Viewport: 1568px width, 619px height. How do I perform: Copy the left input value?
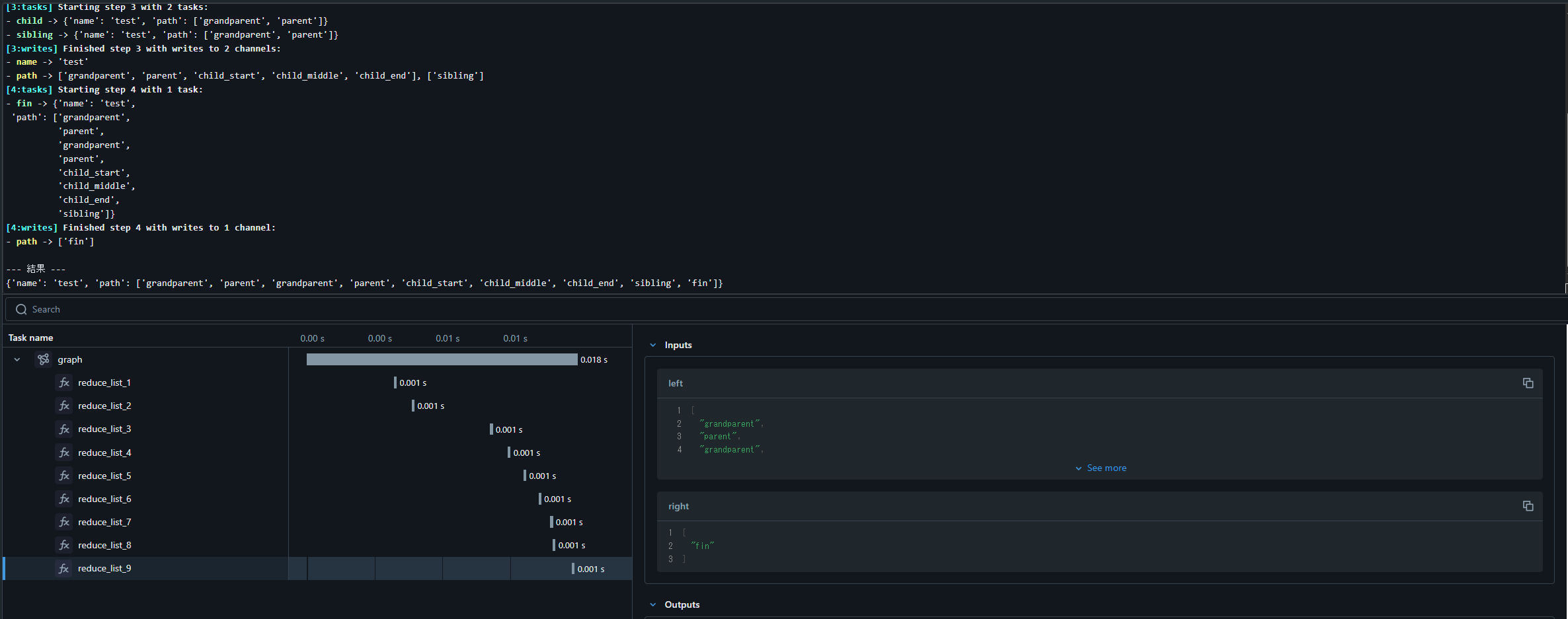tap(1528, 383)
